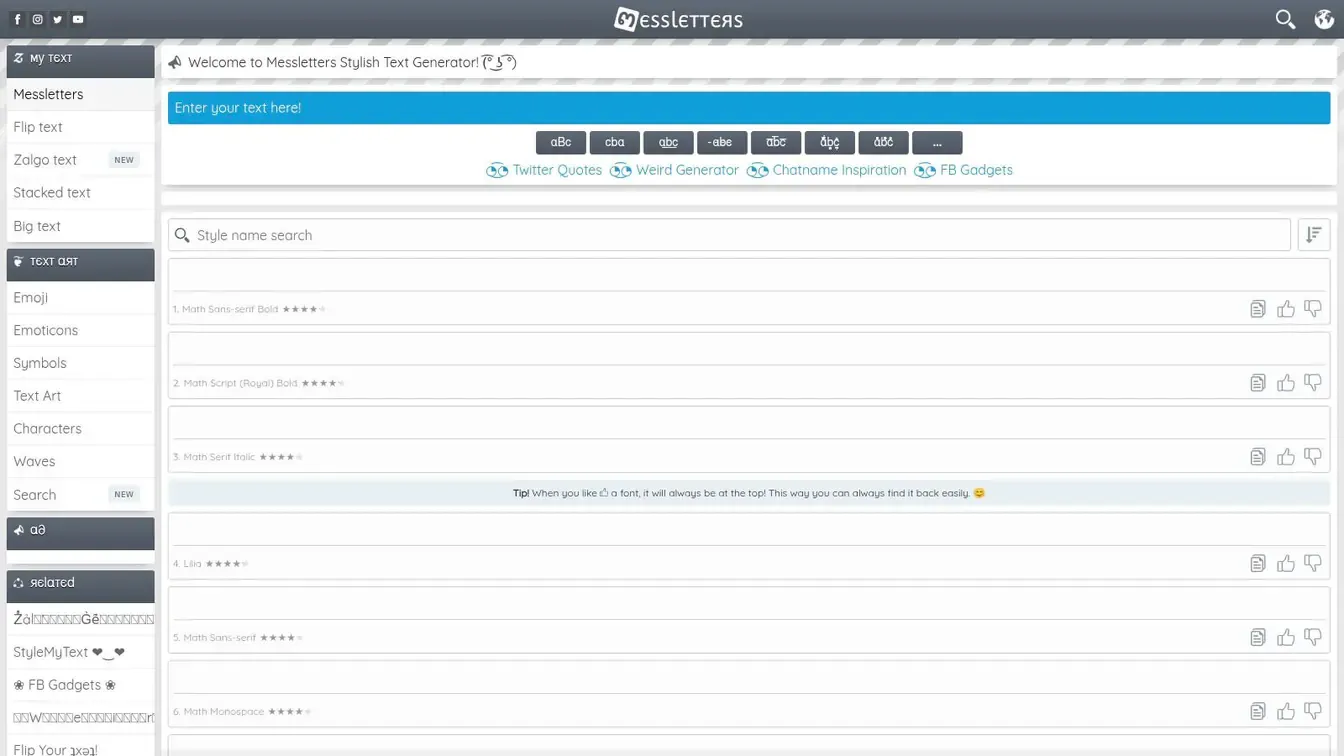The height and width of the screenshot is (756, 1344).
Task: Copy the Lilia style text
Action: 1257,564
